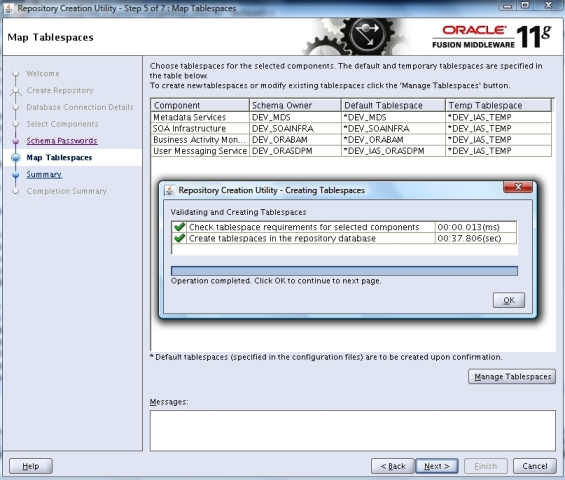Click the 00:00.013(ms) duration value

tap(468, 227)
